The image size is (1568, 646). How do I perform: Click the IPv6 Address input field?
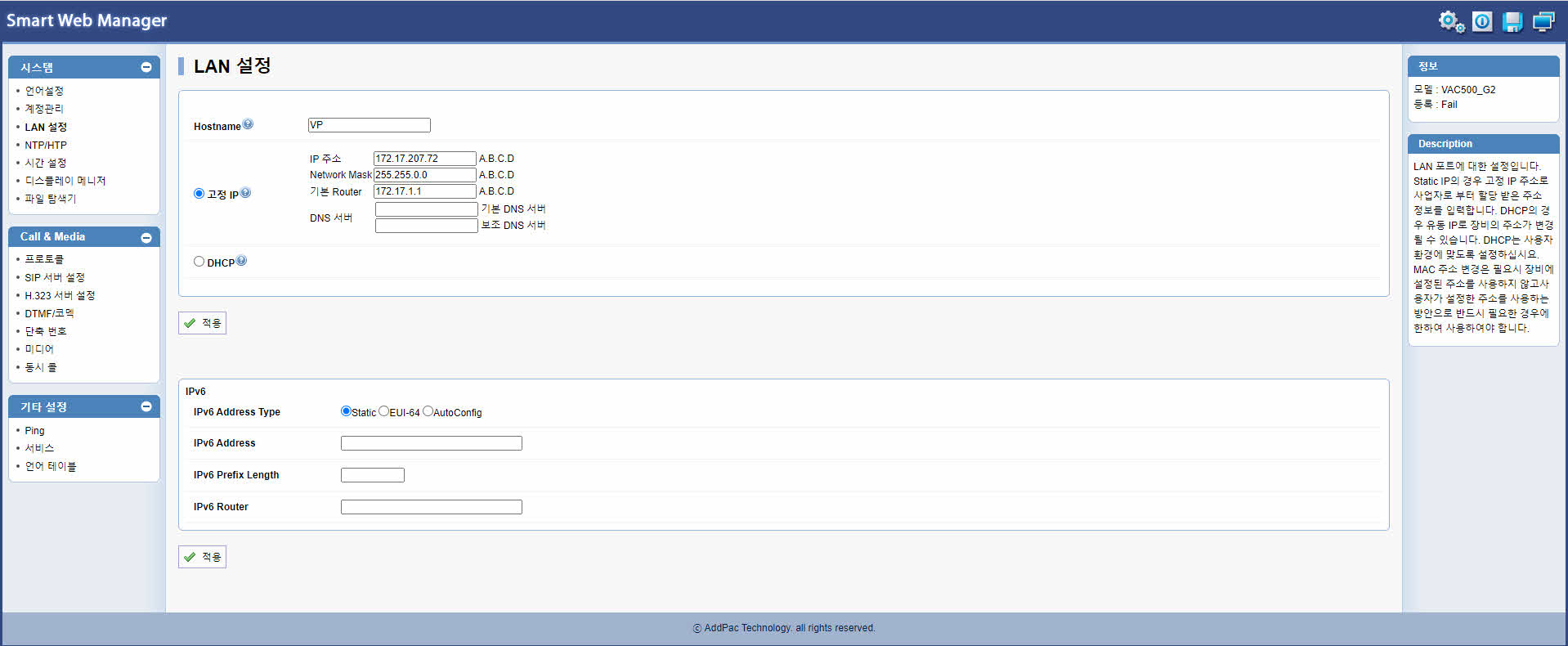coord(431,443)
